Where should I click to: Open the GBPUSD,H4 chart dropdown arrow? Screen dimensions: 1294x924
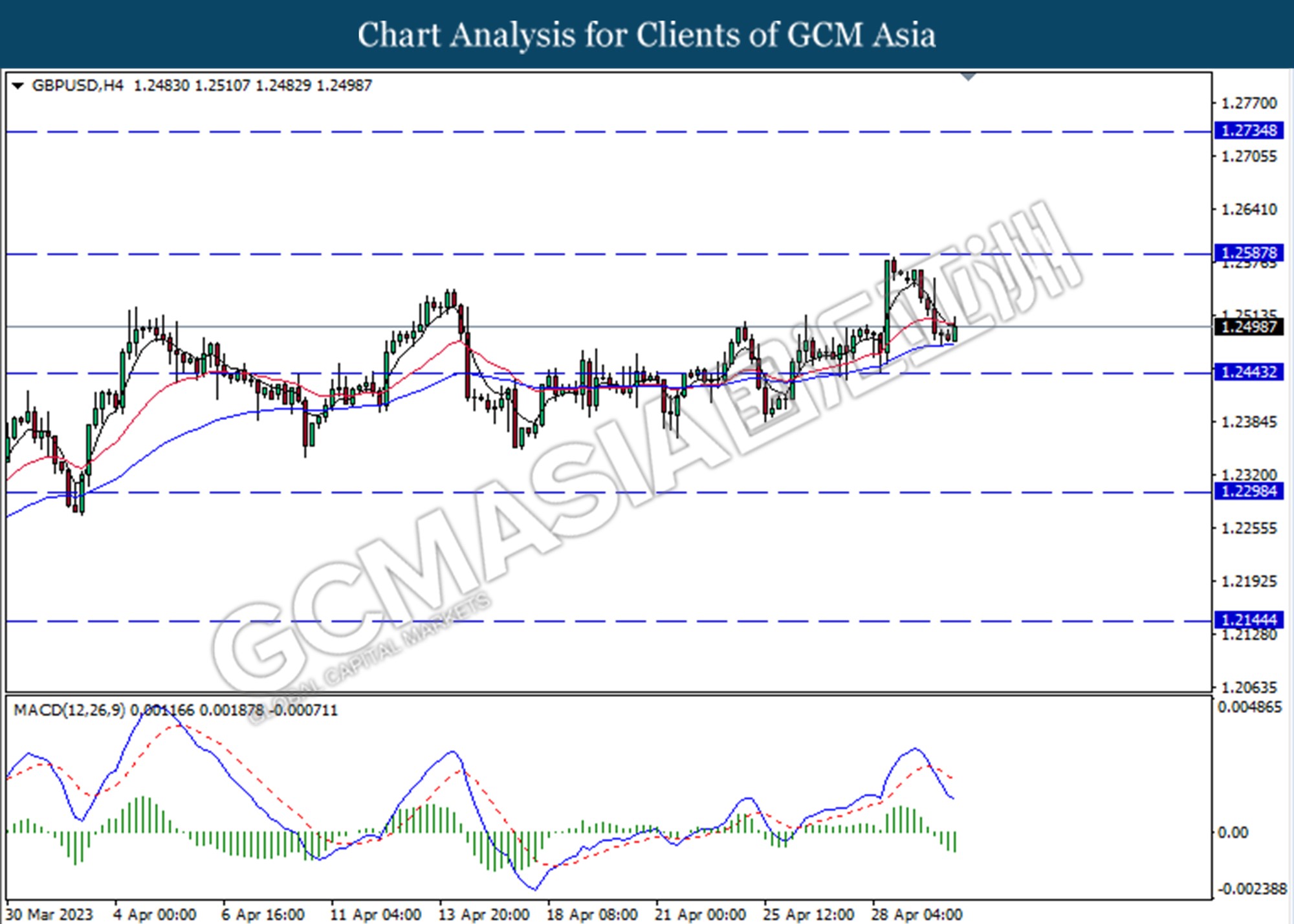pyautogui.click(x=17, y=85)
